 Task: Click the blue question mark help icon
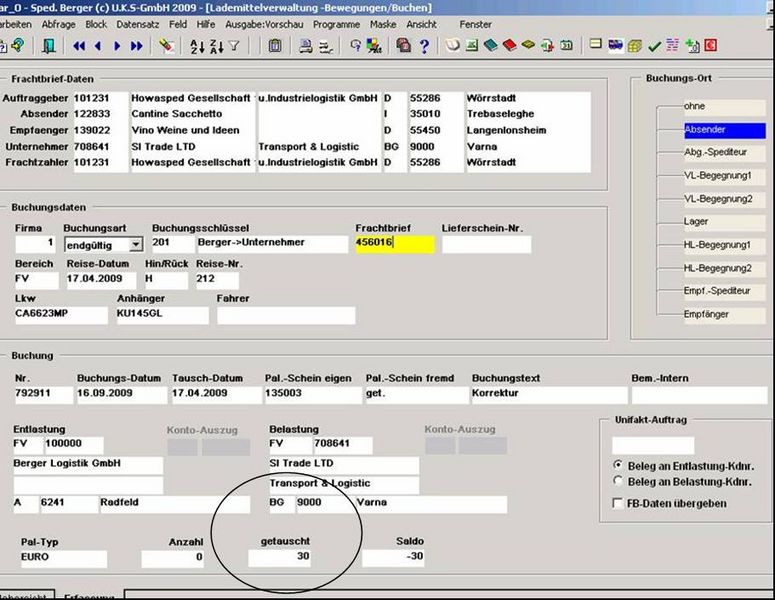pos(424,46)
